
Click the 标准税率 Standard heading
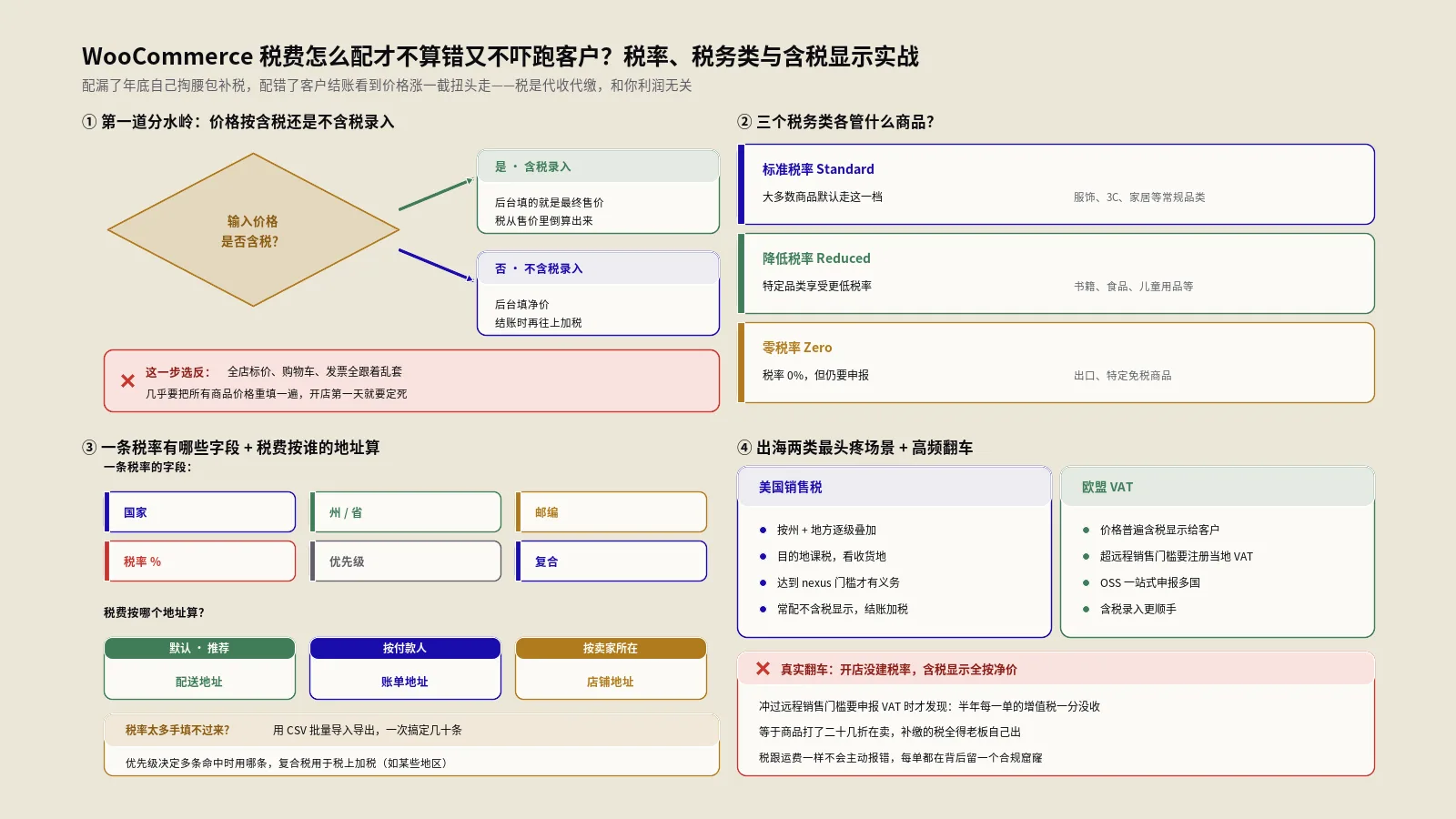(818, 169)
